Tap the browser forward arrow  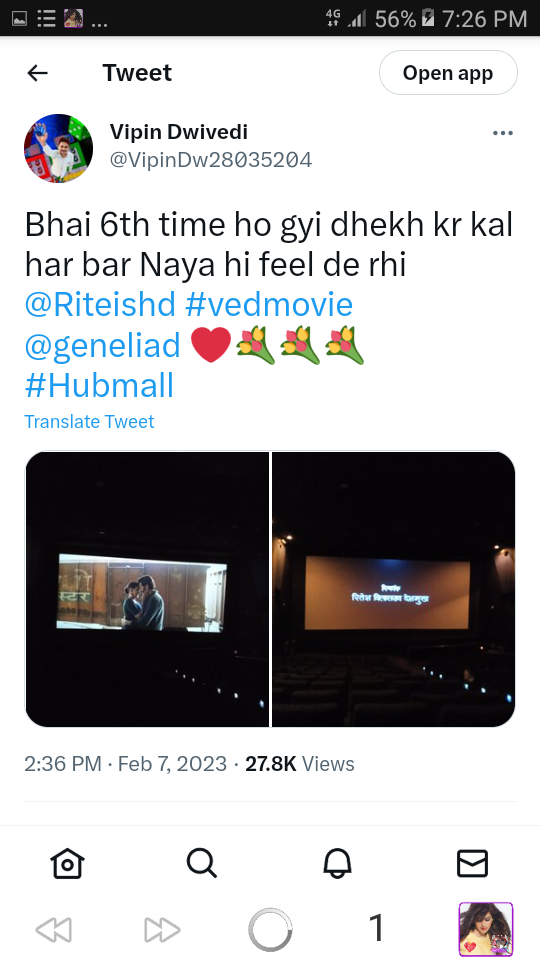coord(162,929)
